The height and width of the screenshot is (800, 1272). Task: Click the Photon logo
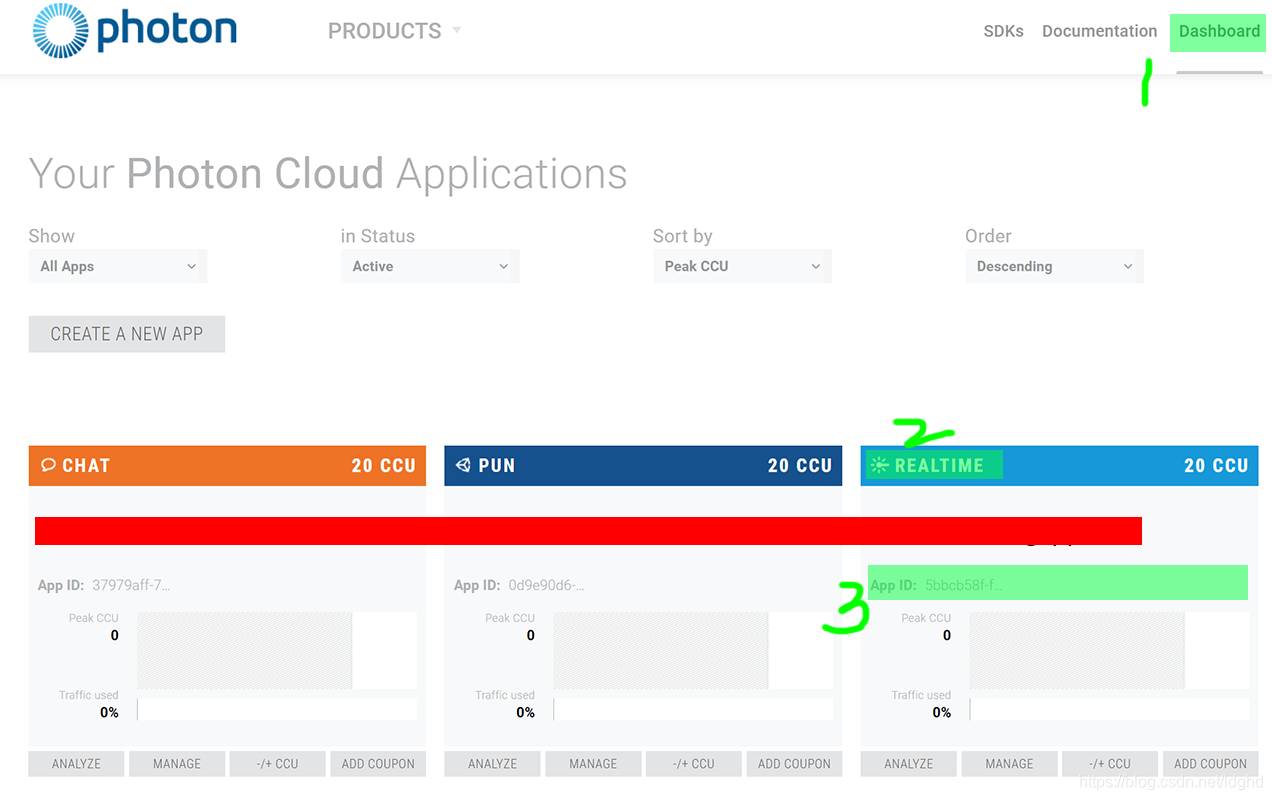(134, 29)
